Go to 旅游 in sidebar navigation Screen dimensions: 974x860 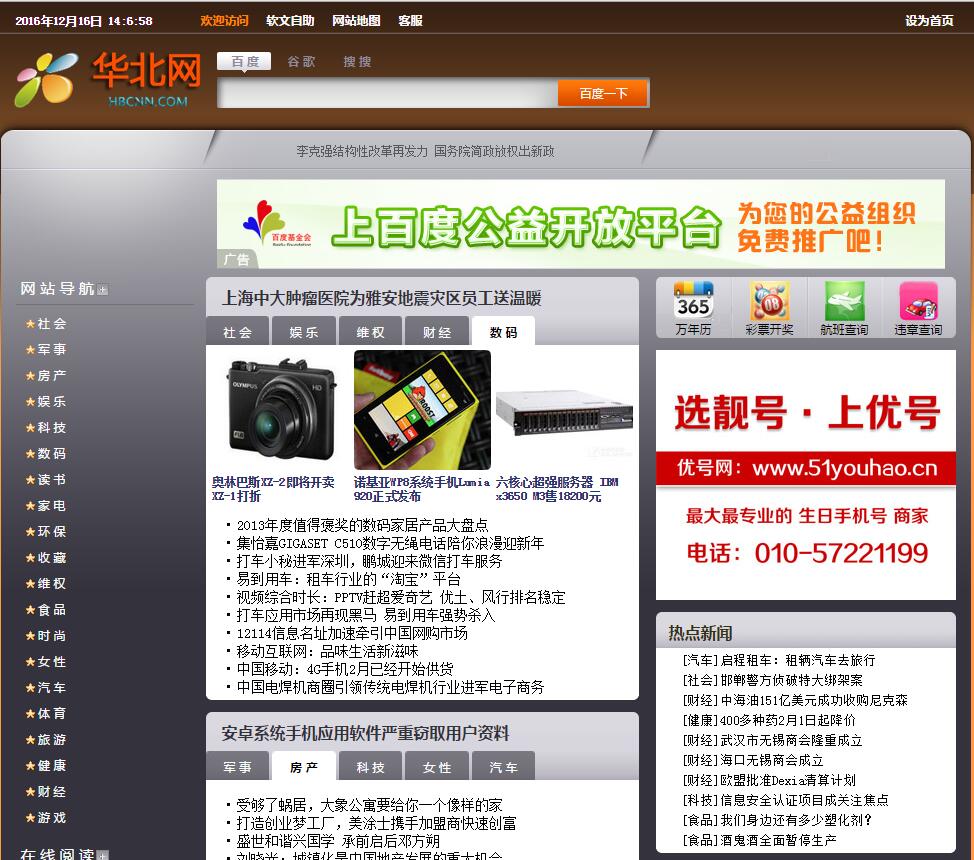[52, 740]
